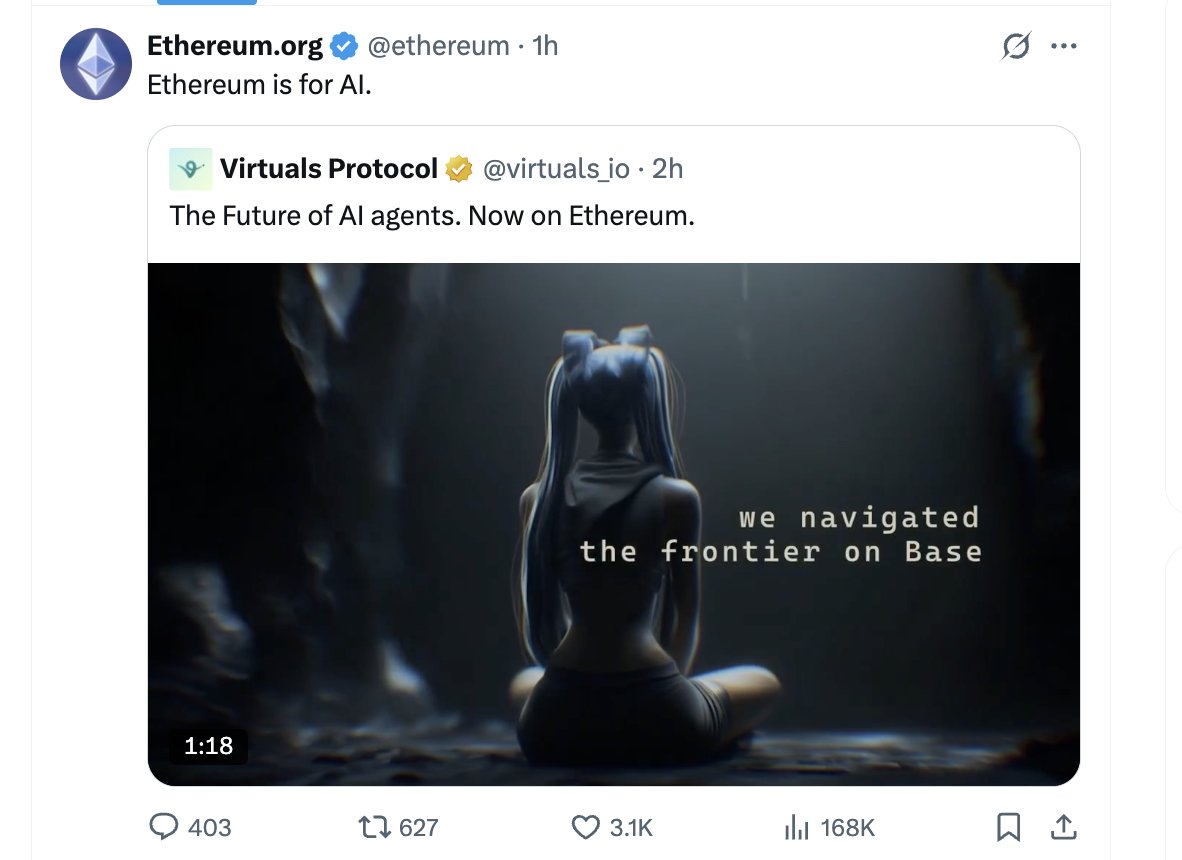Click the Grok explain post icon
This screenshot has height=860, width=1182.
[1015, 46]
